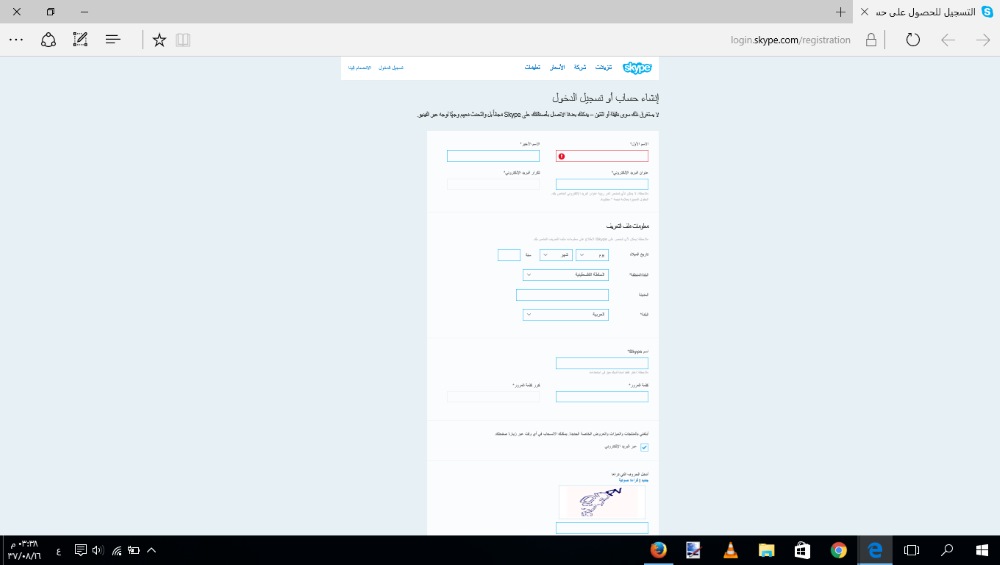
Task: Click the first name field highlighted red
Action: pyautogui.click(x=602, y=156)
